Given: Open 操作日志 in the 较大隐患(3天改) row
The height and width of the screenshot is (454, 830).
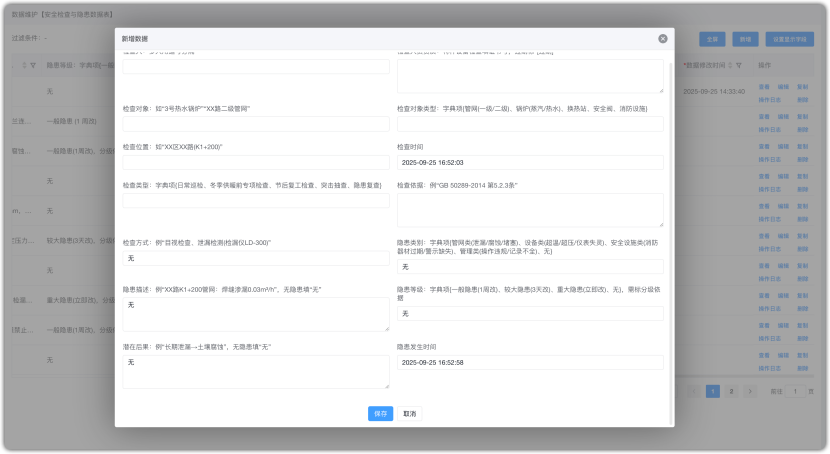Looking at the screenshot, I should (x=769, y=249).
